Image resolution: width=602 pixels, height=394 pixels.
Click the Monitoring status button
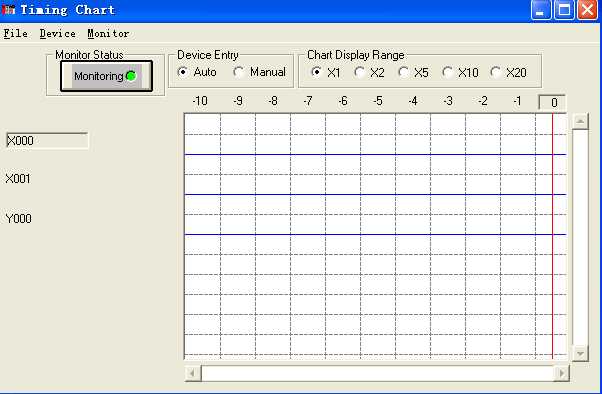[x=106, y=76]
